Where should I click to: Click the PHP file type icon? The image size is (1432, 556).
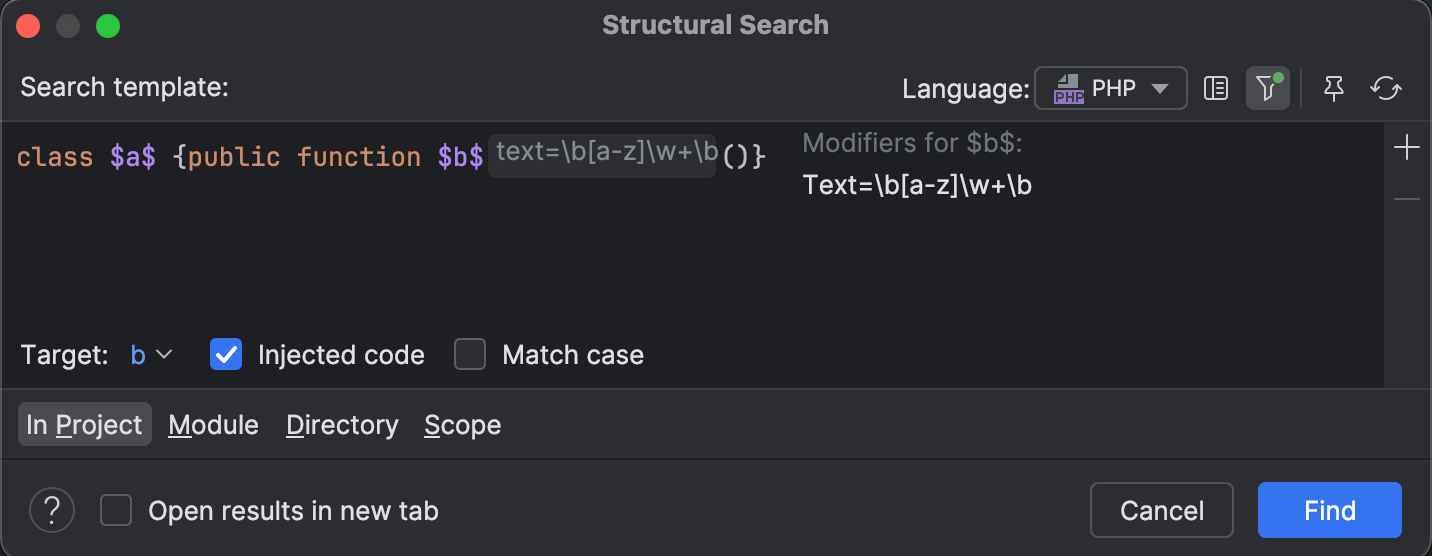[1069, 88]
